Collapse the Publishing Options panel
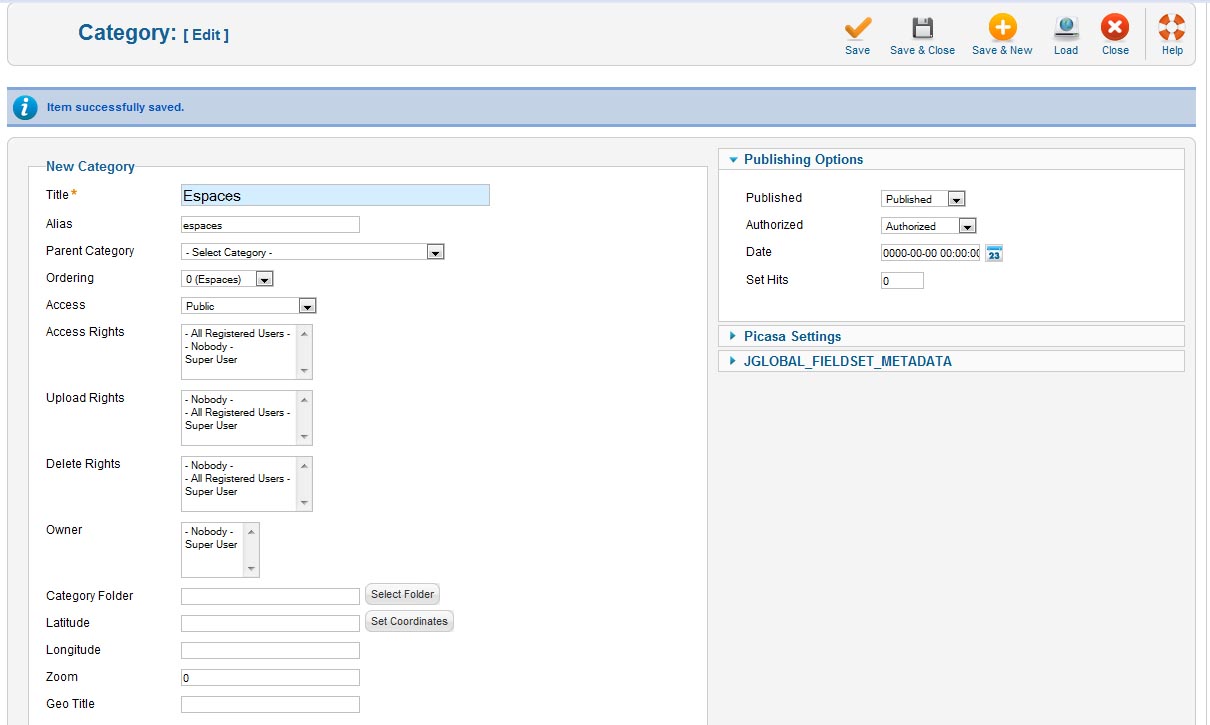This screenshot has width=1210, height=725. pyautogui.click(x=803, y=159)
